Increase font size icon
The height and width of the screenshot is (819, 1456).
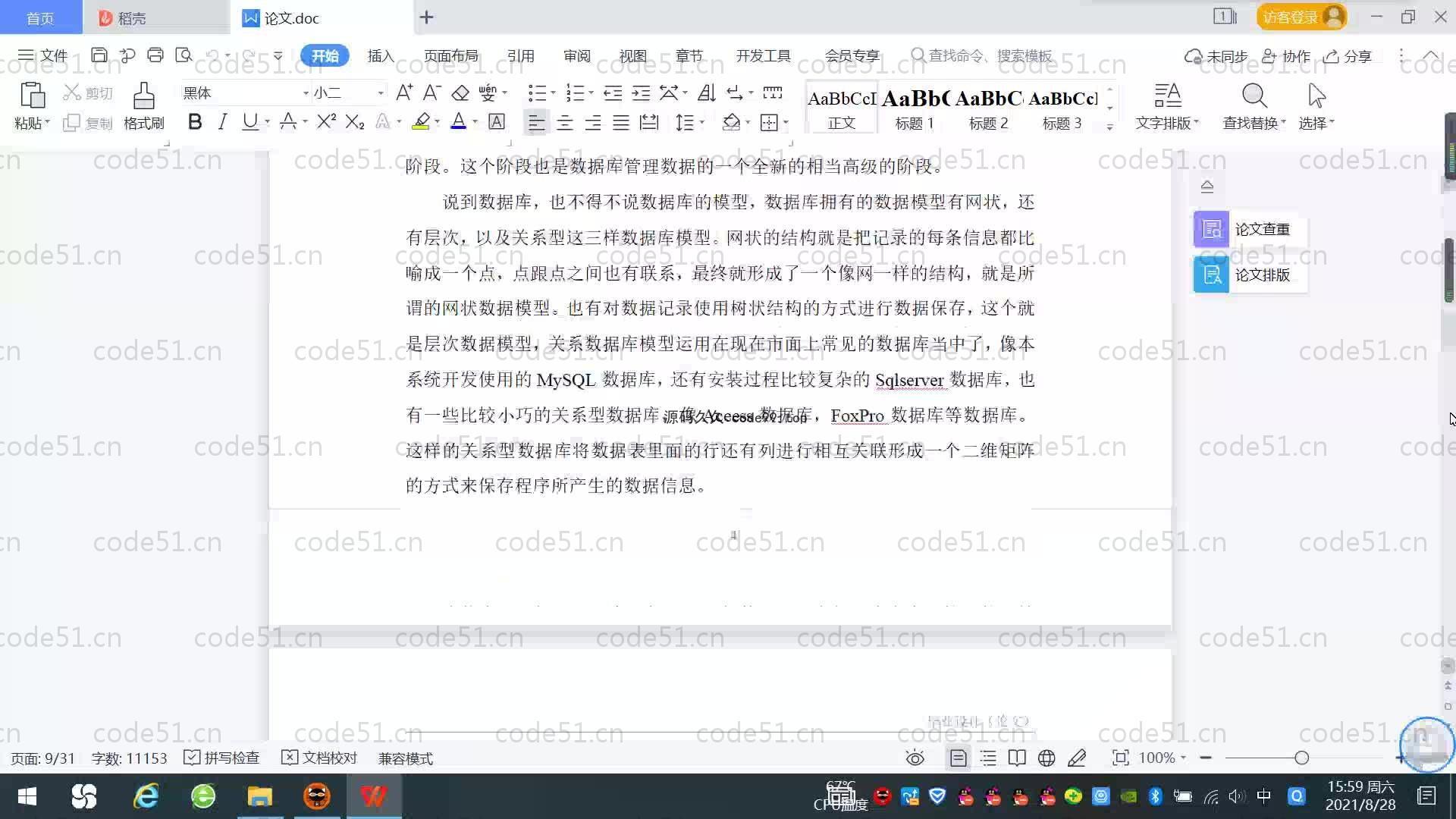point(404,93)
